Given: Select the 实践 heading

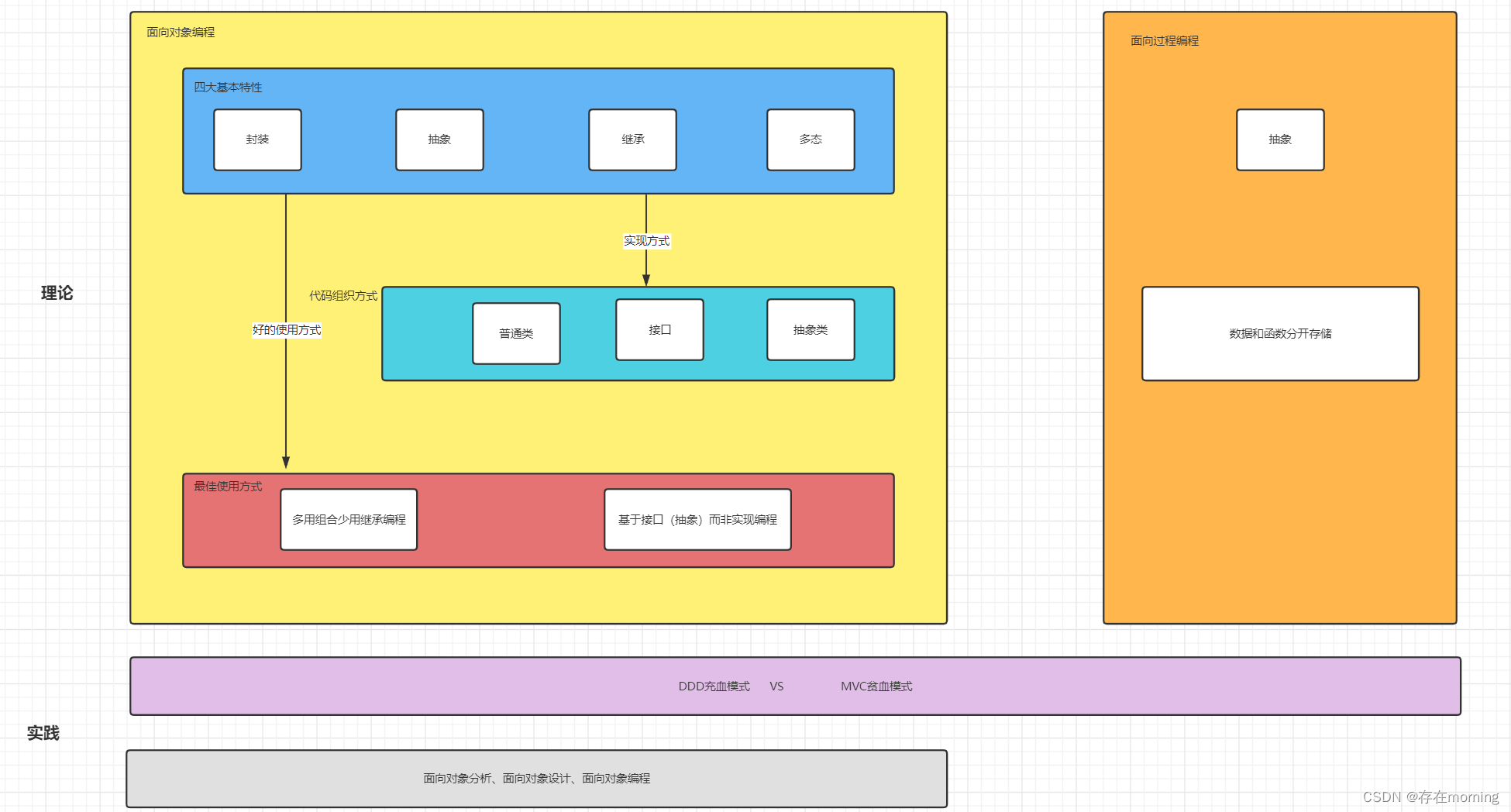Looking at the screenshot, I should [43, 733].
